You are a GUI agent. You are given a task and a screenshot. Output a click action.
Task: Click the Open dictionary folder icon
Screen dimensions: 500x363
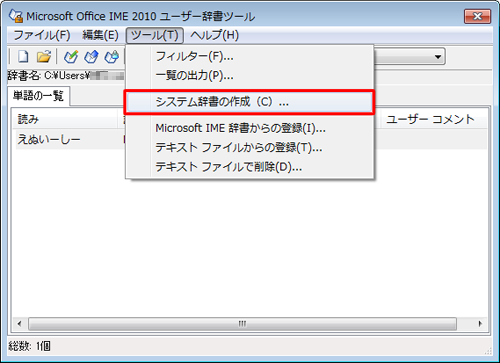click(44, 56)
